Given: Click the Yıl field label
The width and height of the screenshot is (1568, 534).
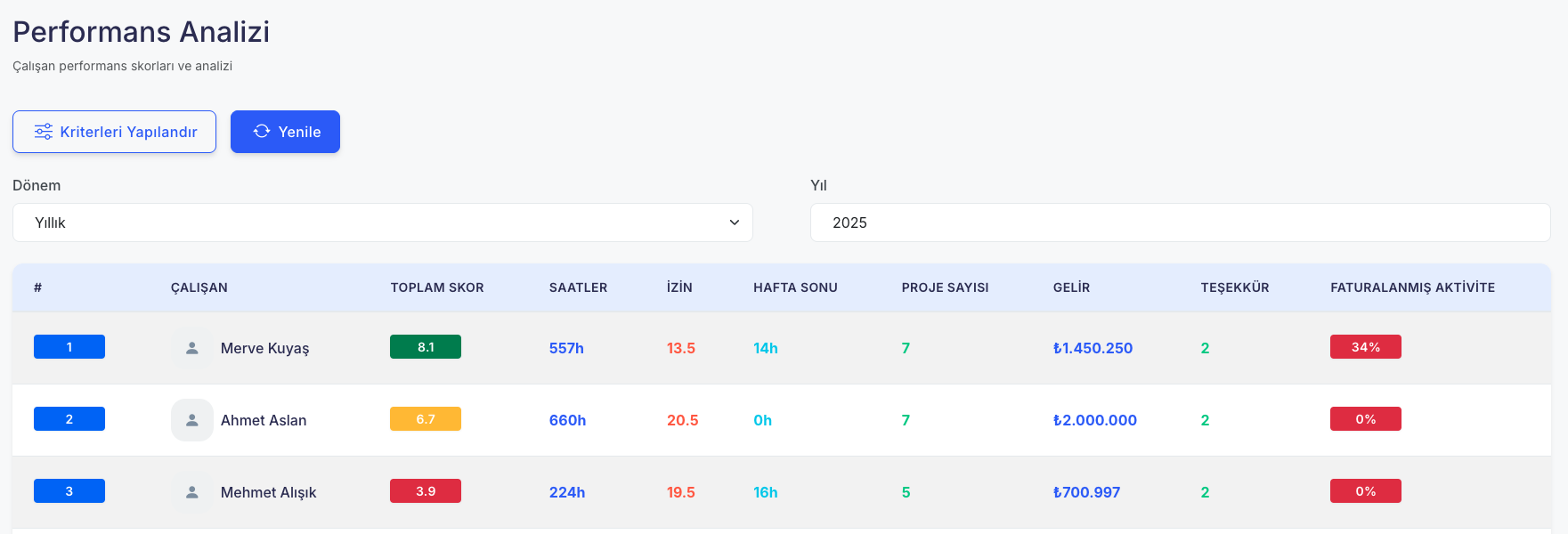Looking at the screenshot, I should pyautogui.click(x=818, y=185).
